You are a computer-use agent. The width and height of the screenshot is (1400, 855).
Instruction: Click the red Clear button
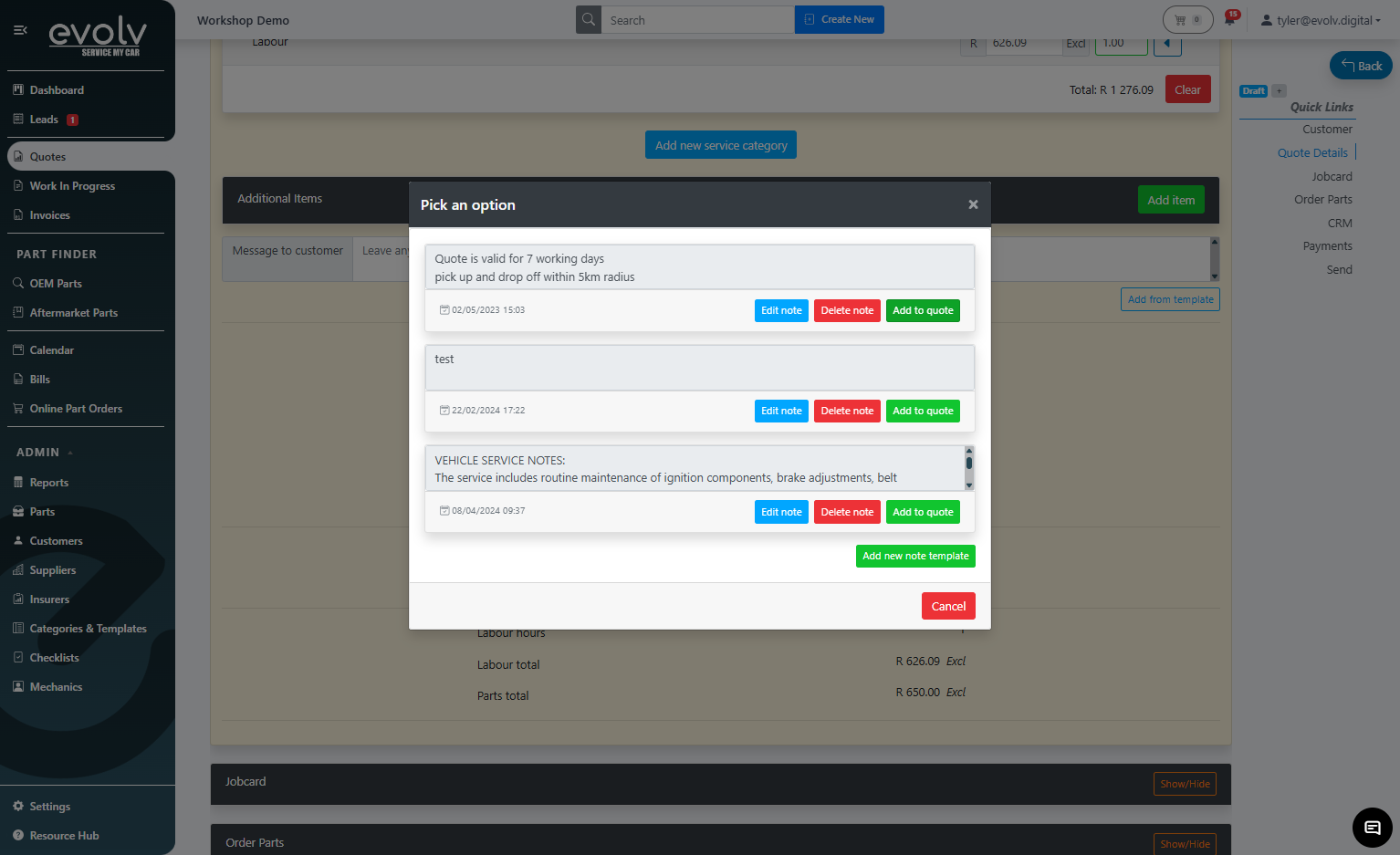click(x=1187, y=89)
